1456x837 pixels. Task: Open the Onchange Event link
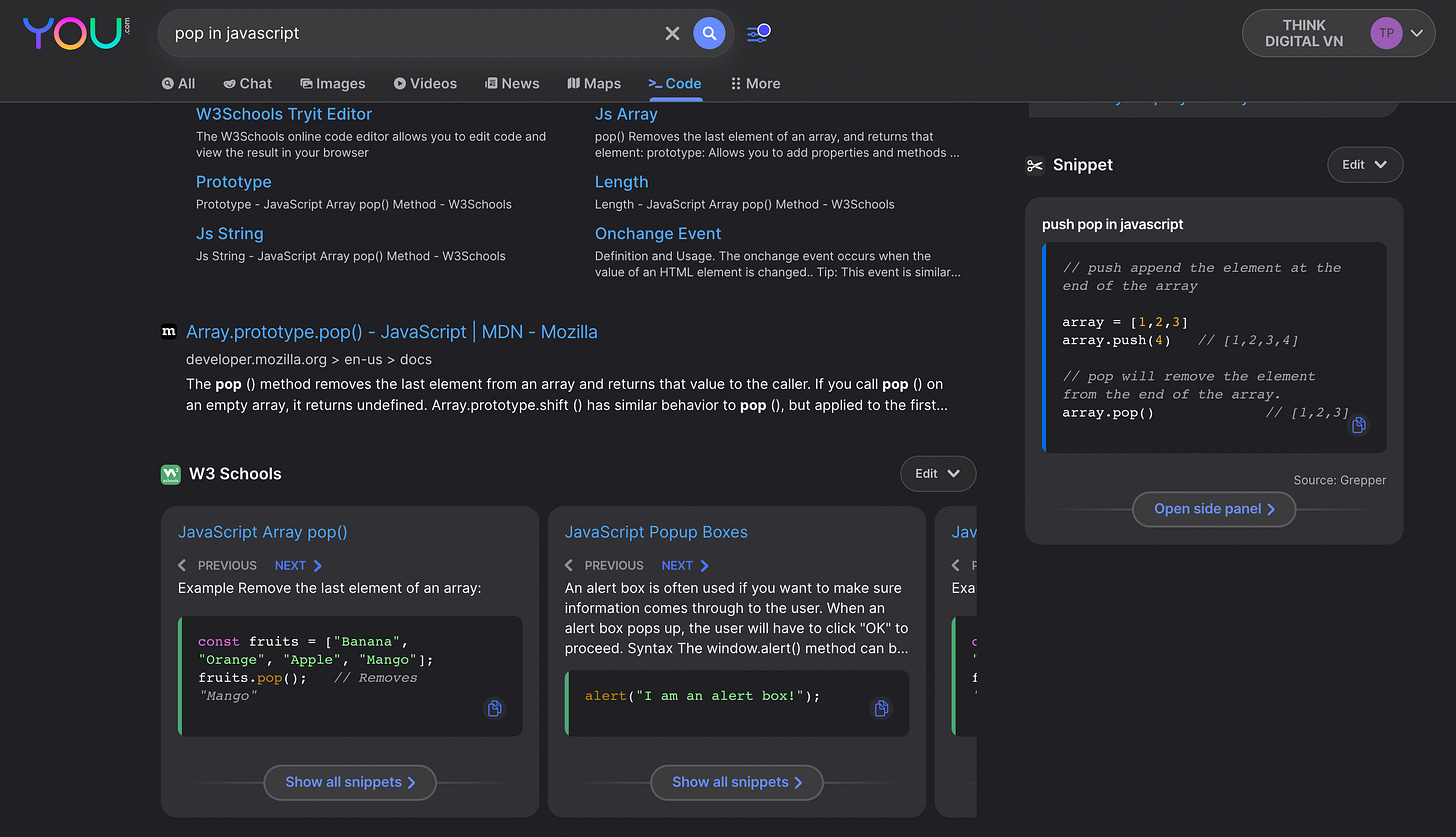658,234
